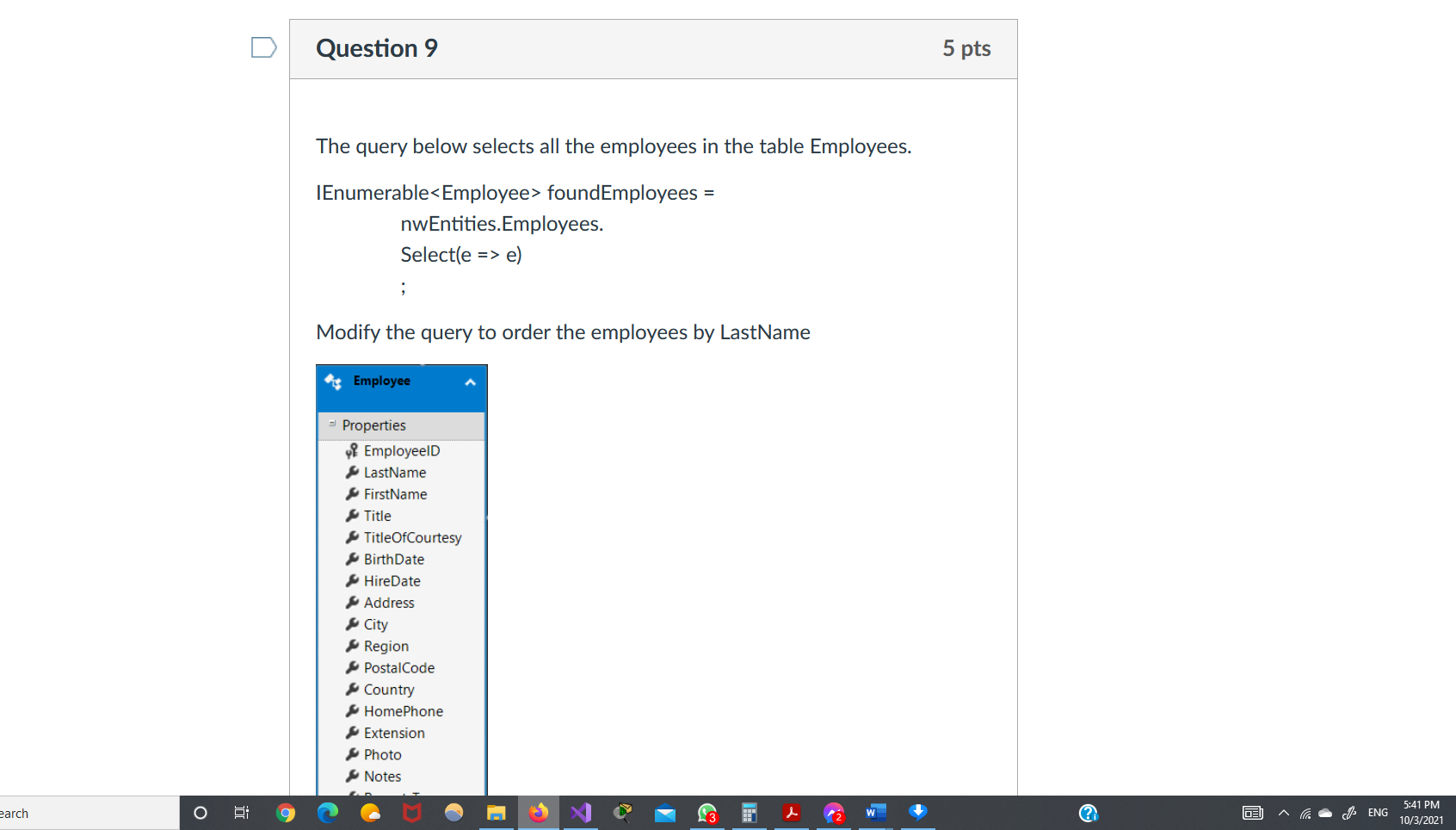Launch Microsoft Word from the taskbar
This screenshot has height=830, width=1456.
pyautogui.click(x=875, y=813)
